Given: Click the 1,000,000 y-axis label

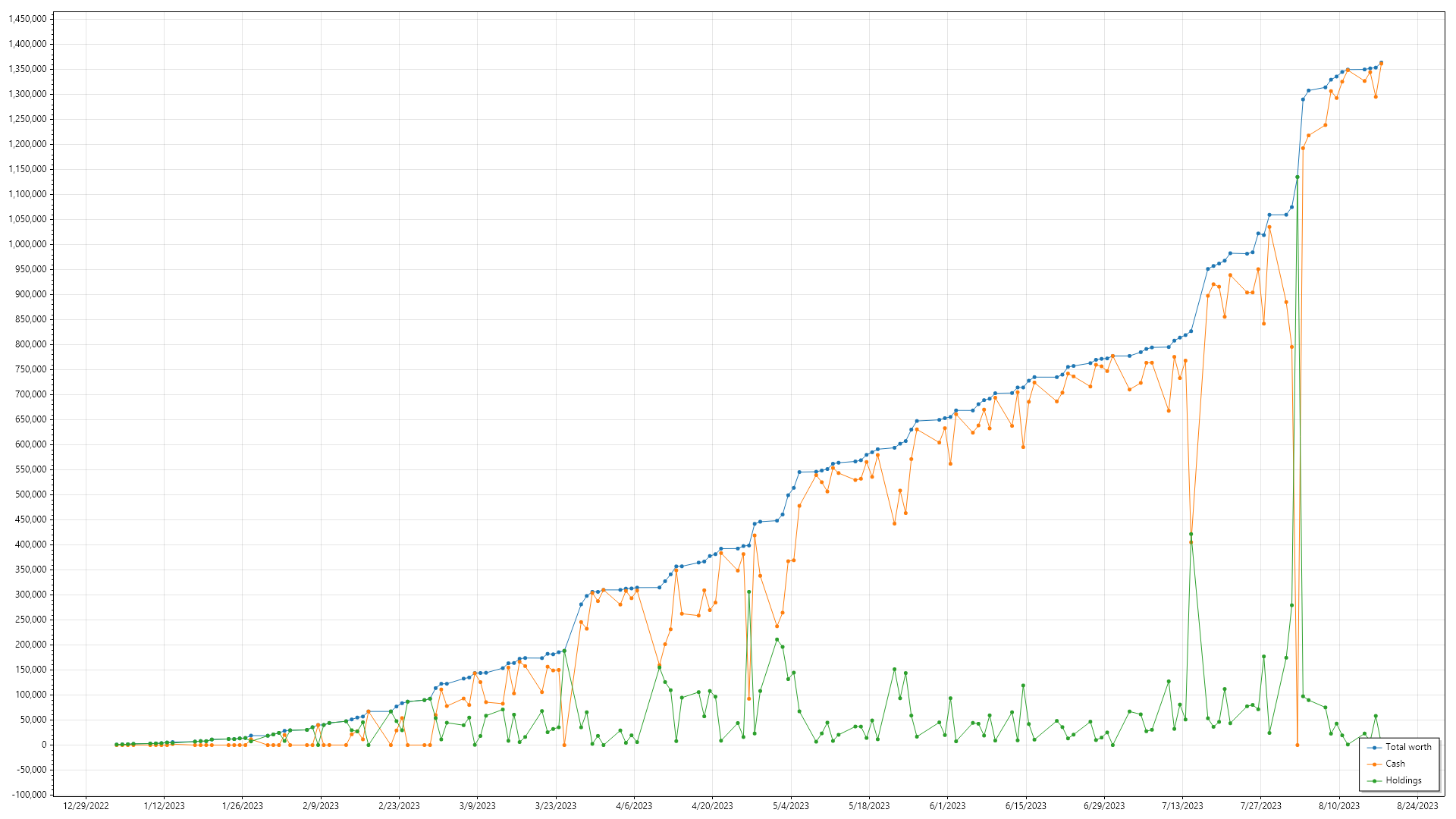Looking at the screenshot, I should pos(27,244).
